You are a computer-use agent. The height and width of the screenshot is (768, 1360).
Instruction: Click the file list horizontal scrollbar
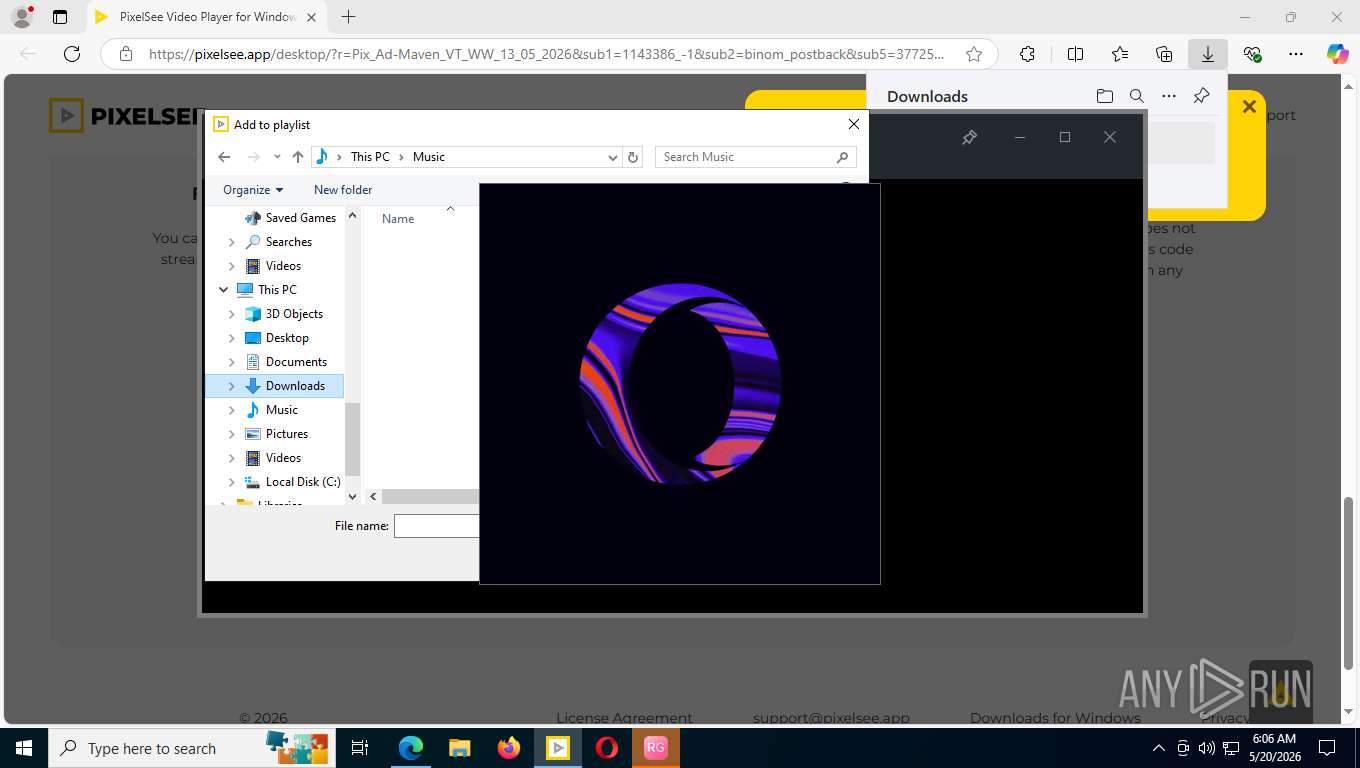pos(430,497)
